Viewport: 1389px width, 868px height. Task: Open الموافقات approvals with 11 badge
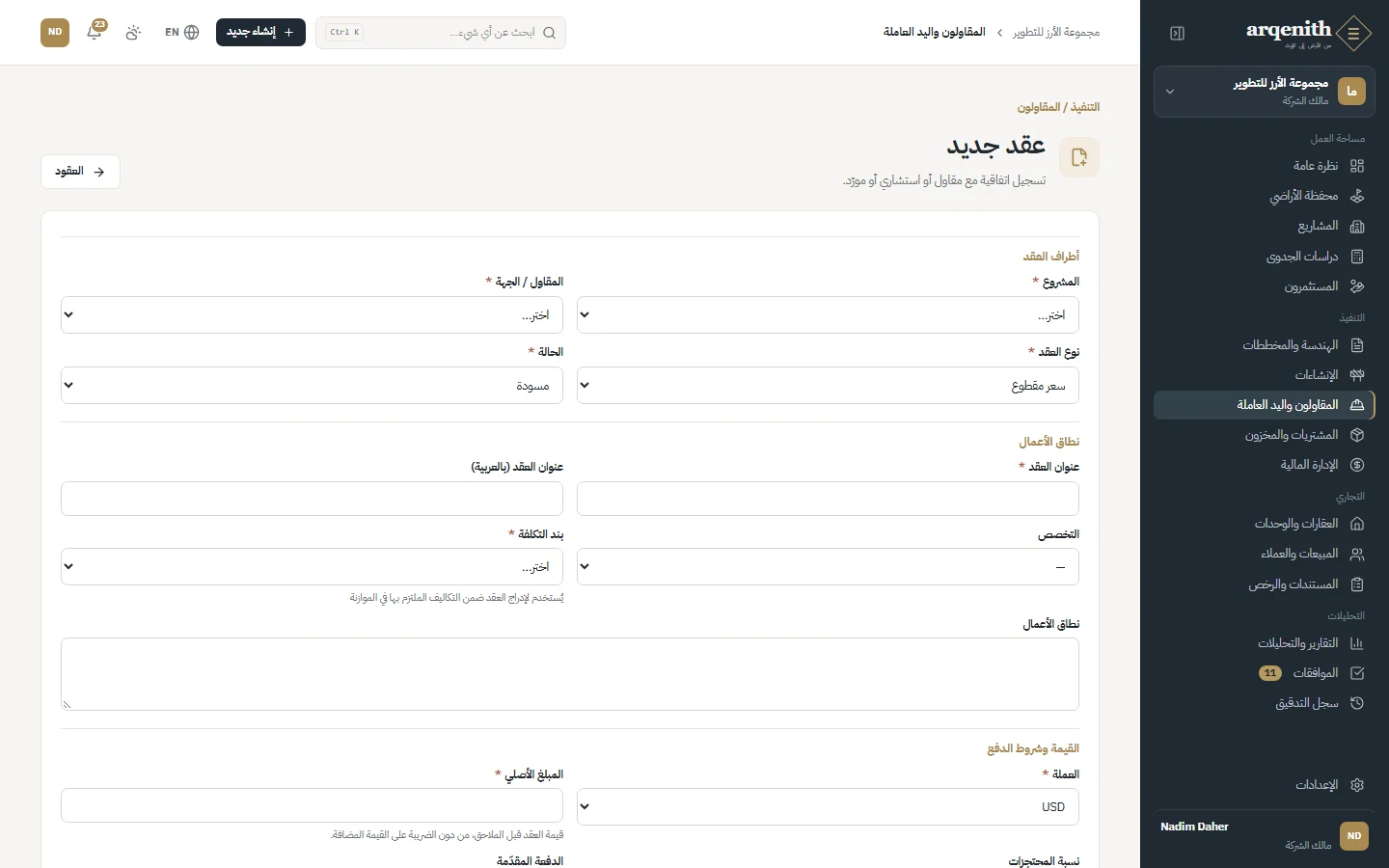pos(1264,673)
